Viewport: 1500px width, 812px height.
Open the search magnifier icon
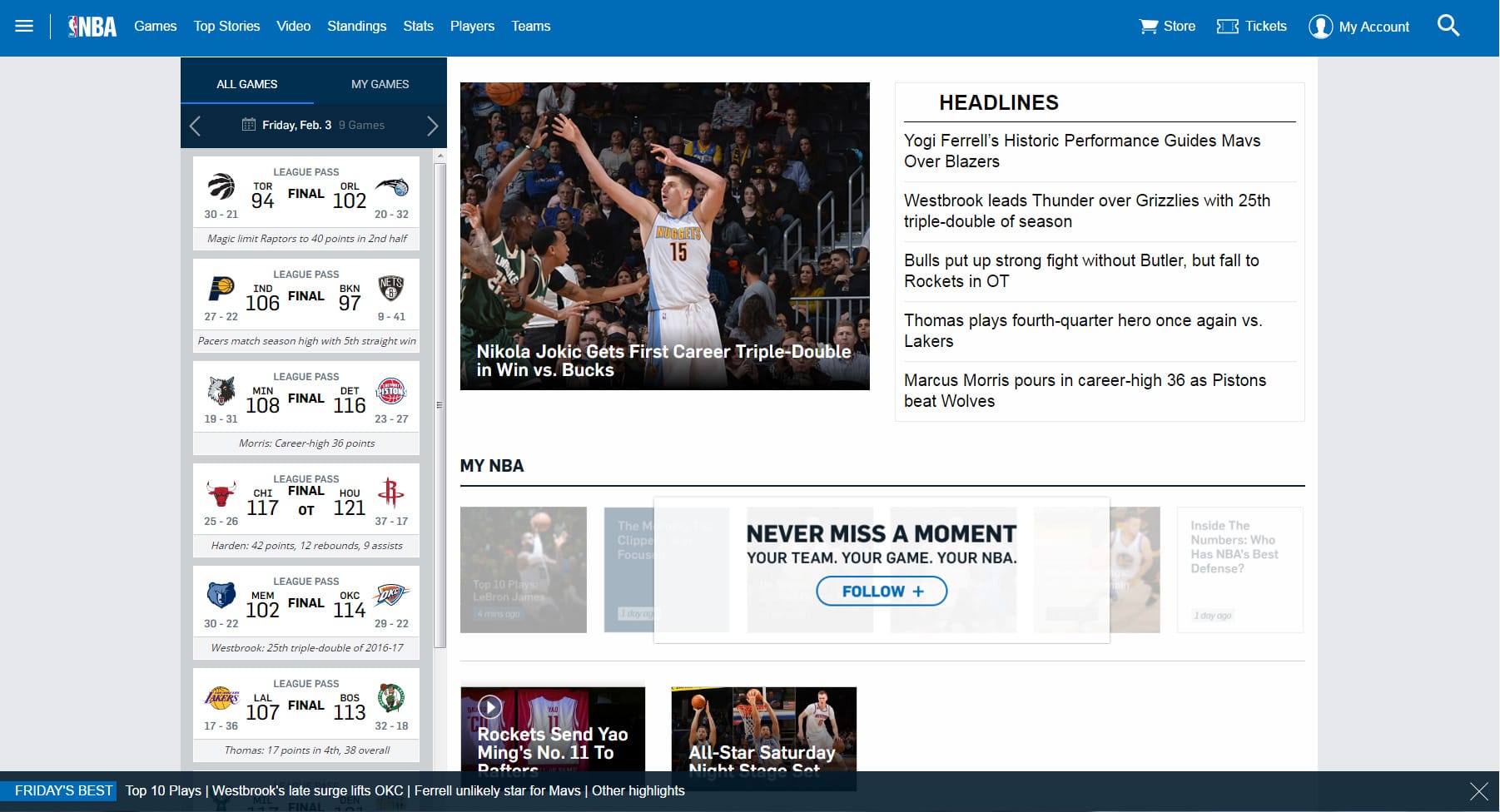pos(1448,26)
